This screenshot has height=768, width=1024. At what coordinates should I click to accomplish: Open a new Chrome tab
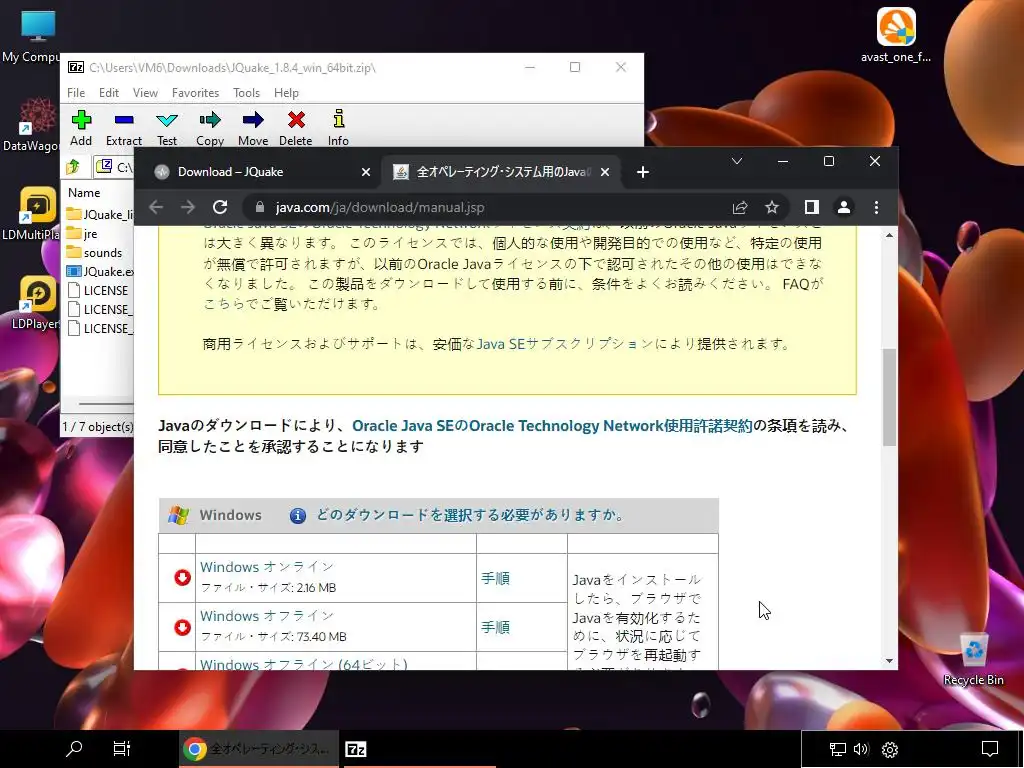(x=643, y=172)
